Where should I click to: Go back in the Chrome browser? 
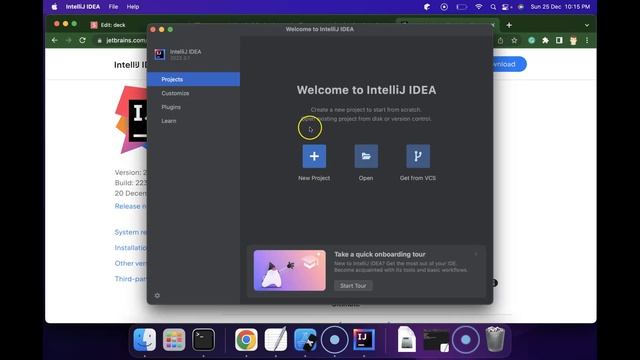click(55, 40)
